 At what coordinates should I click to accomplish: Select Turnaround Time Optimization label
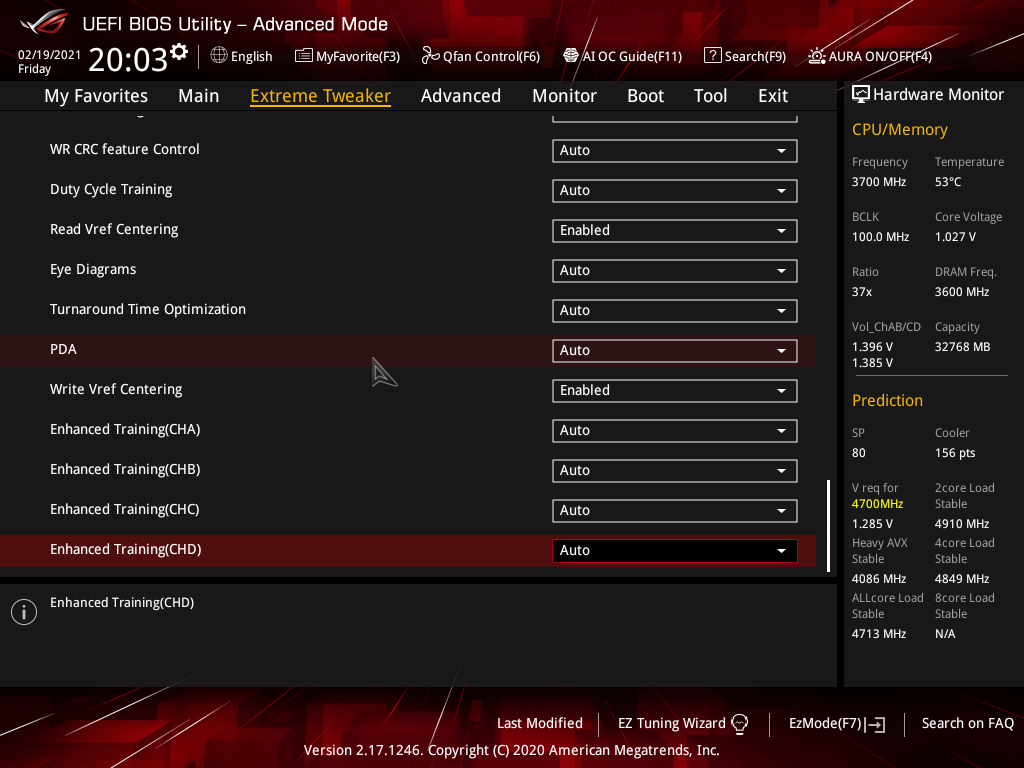pos(148,310)
